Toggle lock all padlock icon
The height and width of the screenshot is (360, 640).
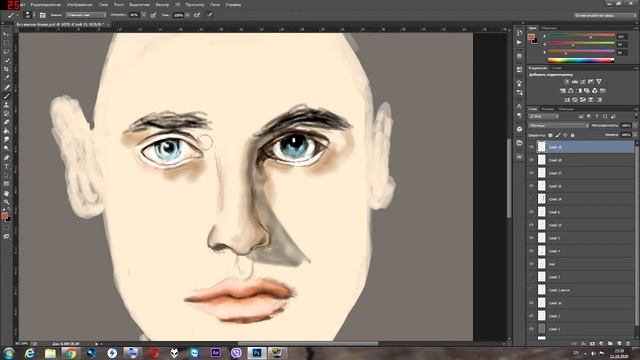[x=572, y=135]
